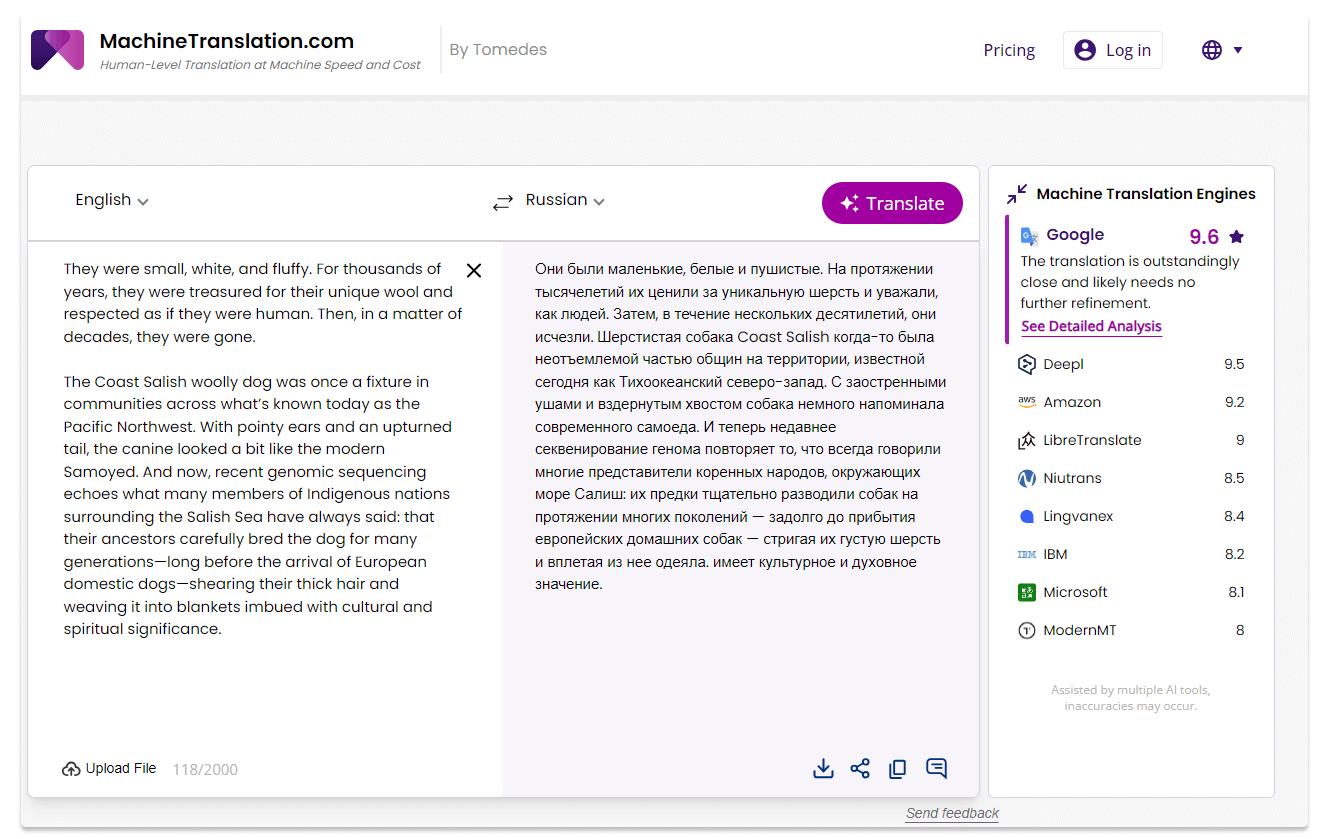
Task: Choose the Lingvanex engine name
Action: tap(1078, 516)
